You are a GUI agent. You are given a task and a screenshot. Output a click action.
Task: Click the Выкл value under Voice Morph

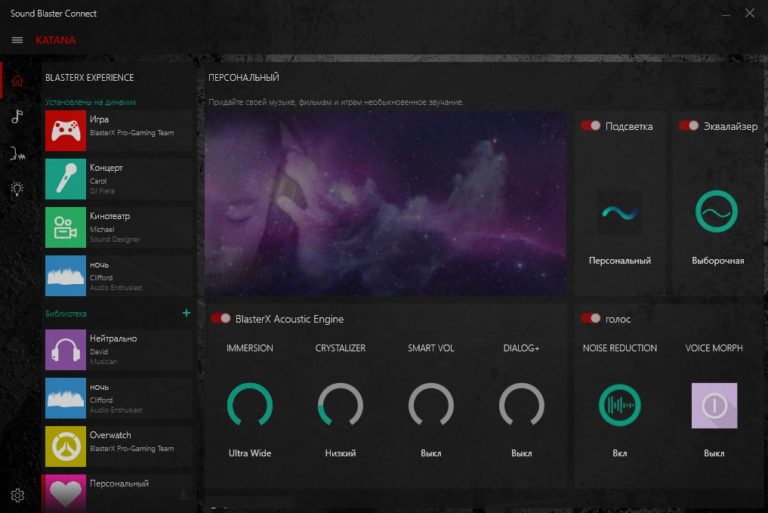714,453
